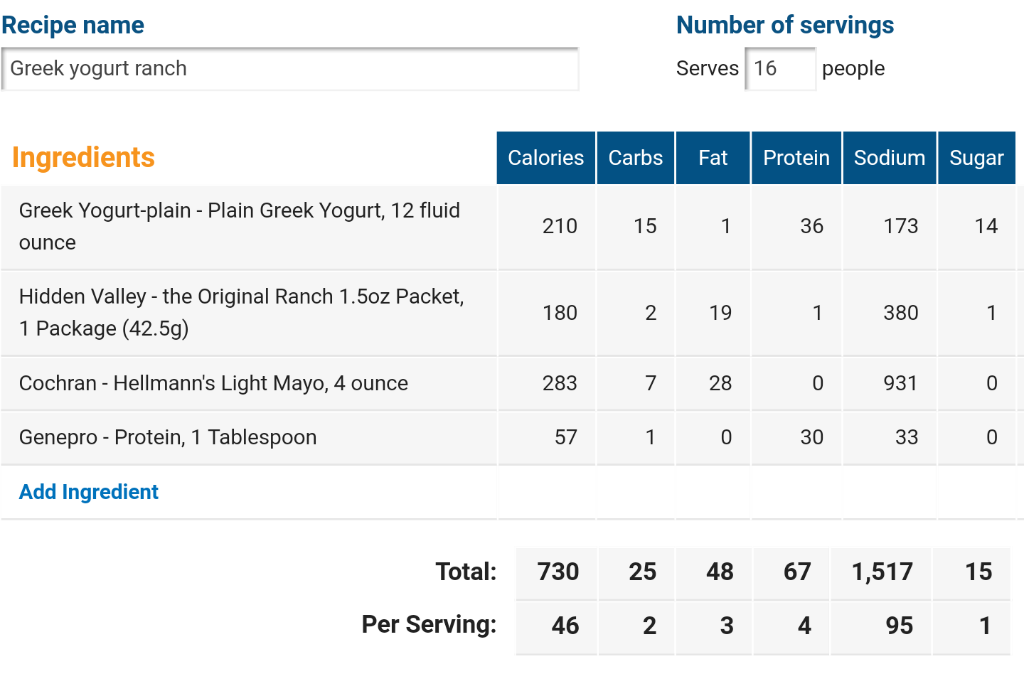Click the Serves number input box
This screenshot has height=691, width=1024.
tap(780, 69)
